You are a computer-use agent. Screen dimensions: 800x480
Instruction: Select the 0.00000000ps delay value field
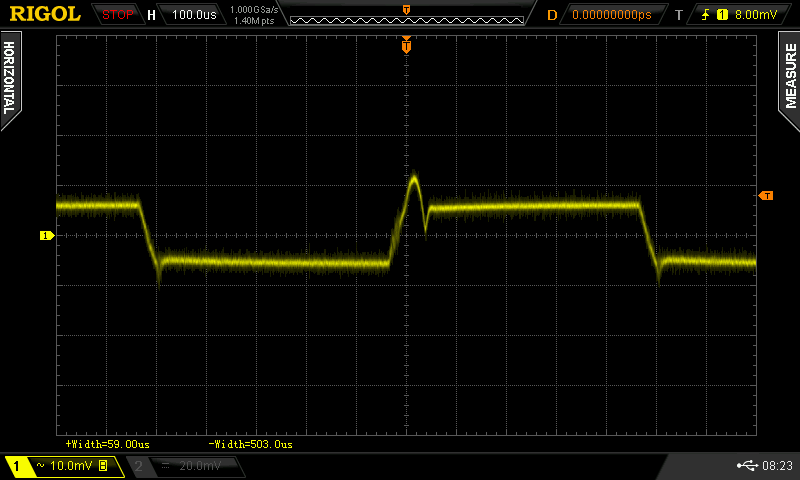pyautogui.click(x=611, y=15)
